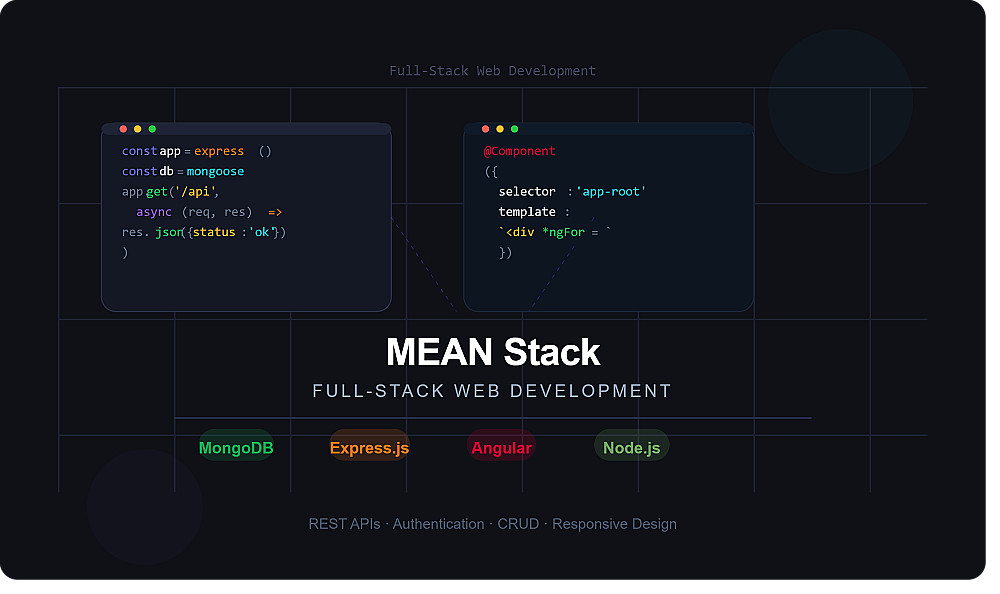Click the green dot on the left code window
This screenshot has height=594, width=1000.
pyautogui.click(x=152, y=129)
